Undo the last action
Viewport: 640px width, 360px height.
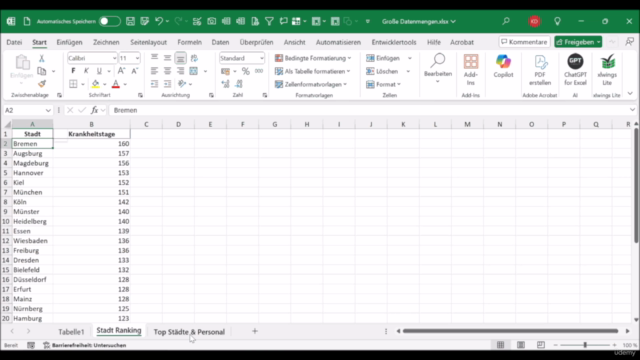(x=159, y=21)
